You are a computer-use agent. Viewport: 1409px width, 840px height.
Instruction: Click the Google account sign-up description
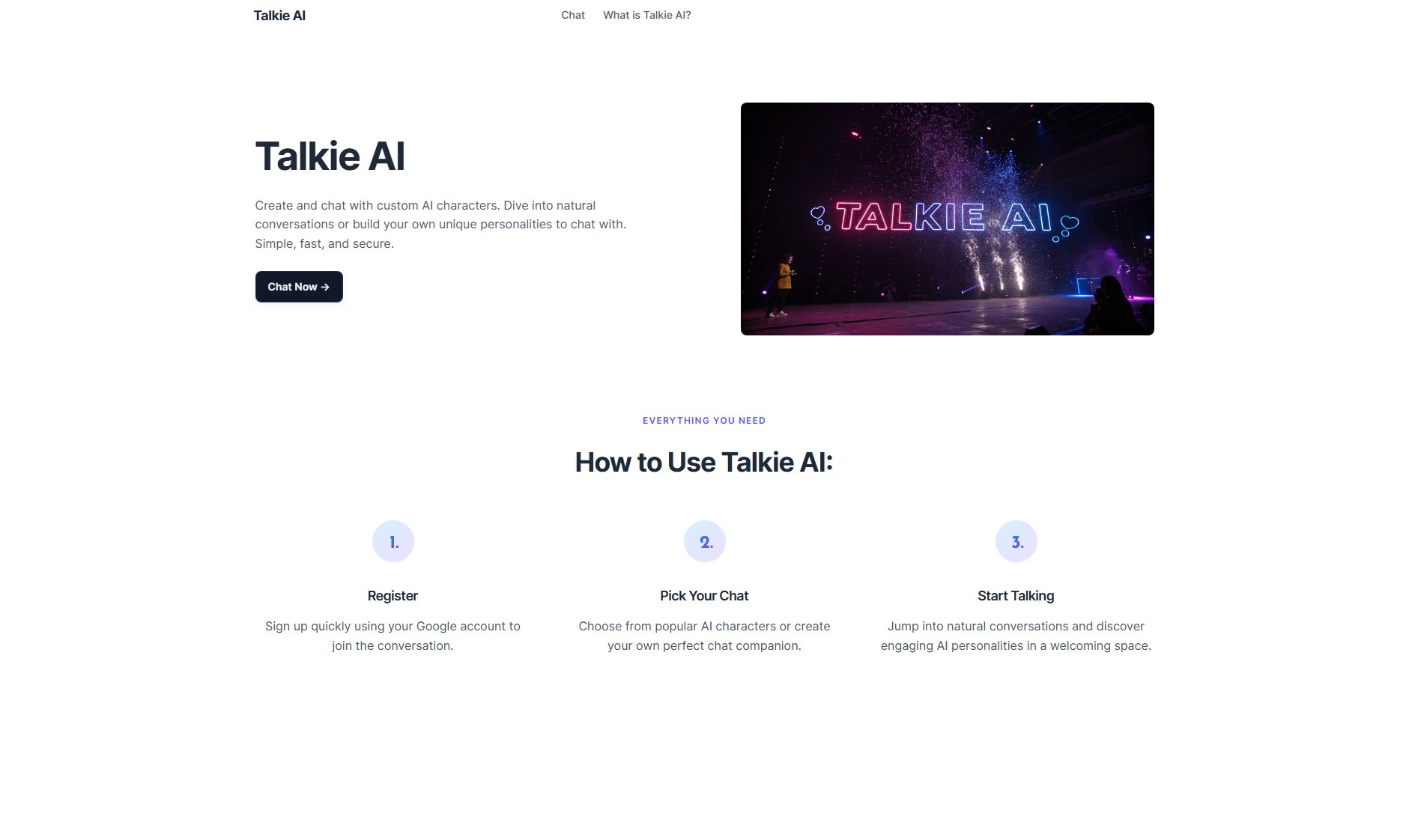[x=393, y=636]
